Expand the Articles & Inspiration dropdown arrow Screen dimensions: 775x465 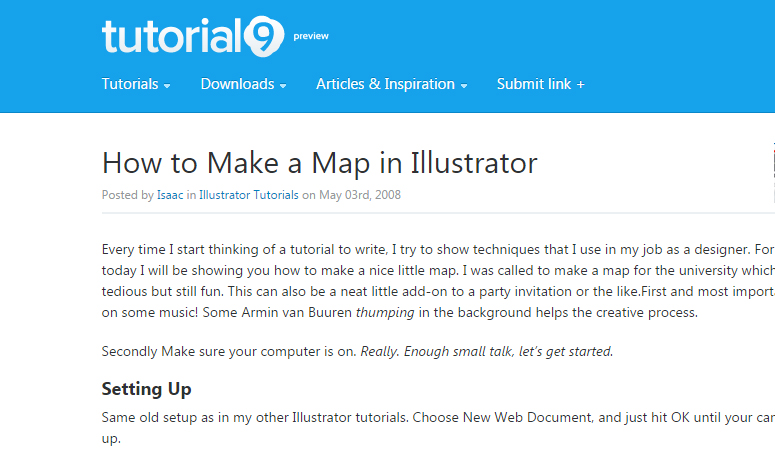point(464,86)
